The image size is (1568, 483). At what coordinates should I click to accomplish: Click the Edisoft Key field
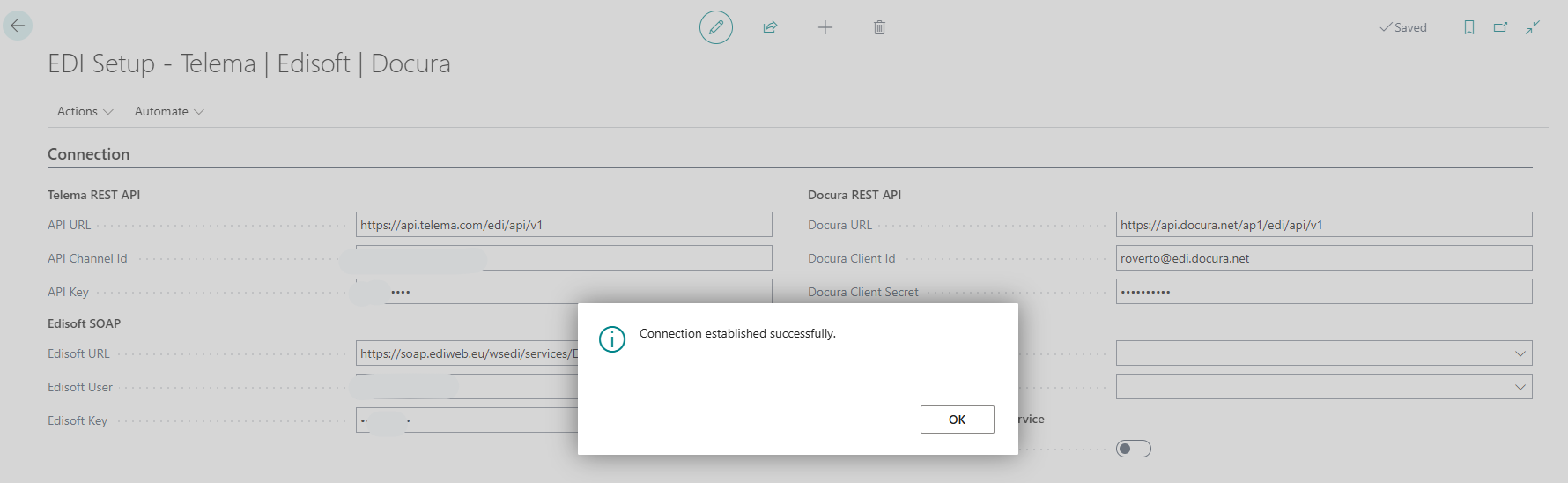467,420
